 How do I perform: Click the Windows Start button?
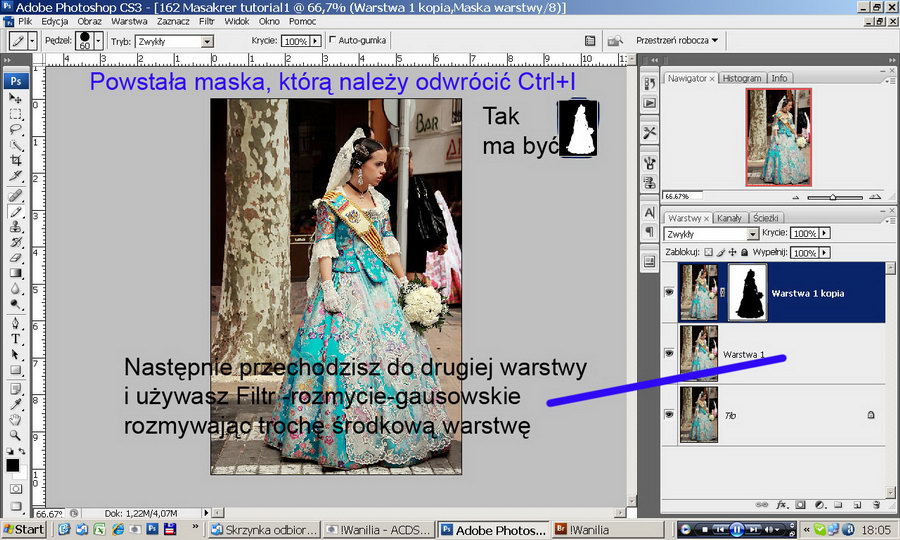[22, 529]
